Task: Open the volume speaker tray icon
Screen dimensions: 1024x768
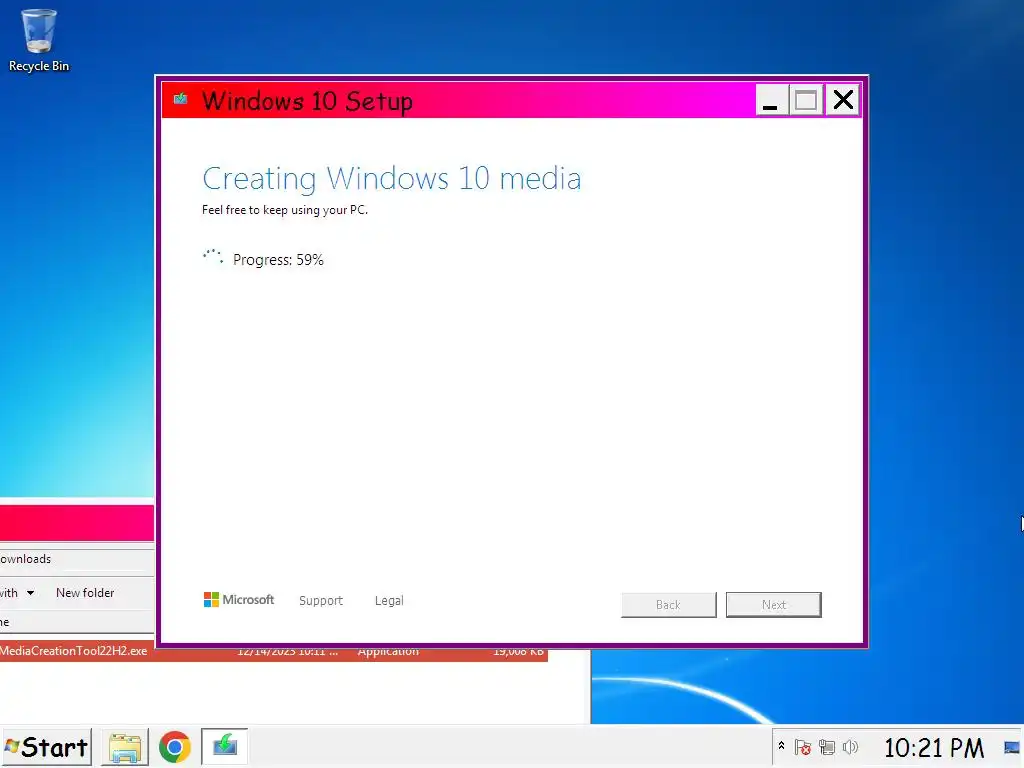Action: pos(850,747)
